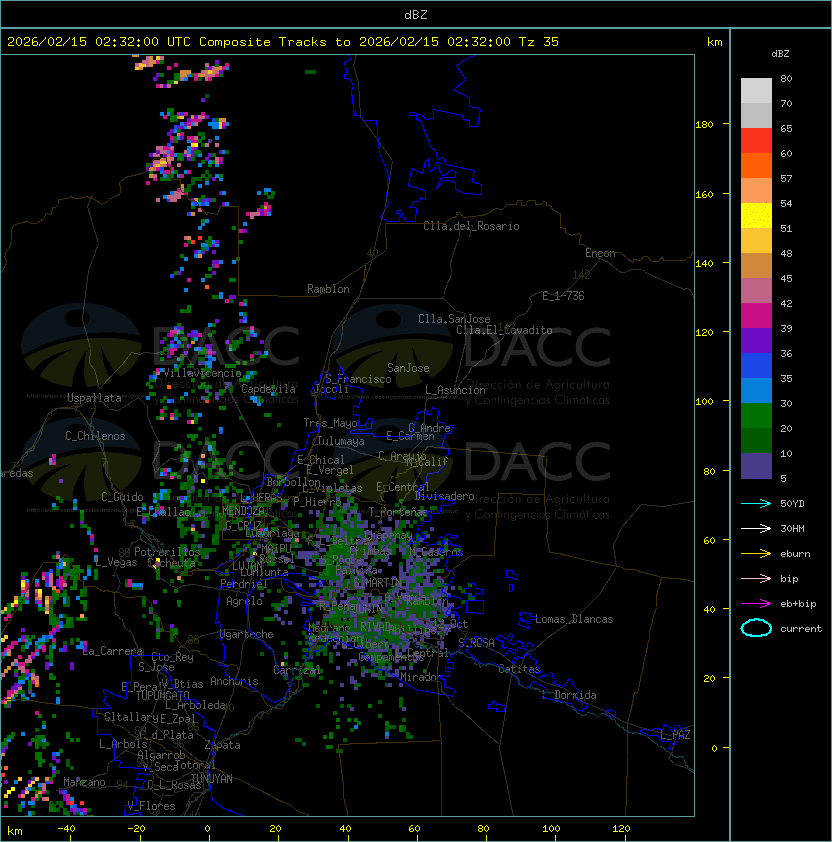Select the royal blue 36 dBZ swatch

pyautogui.click(x=756, y=366)
